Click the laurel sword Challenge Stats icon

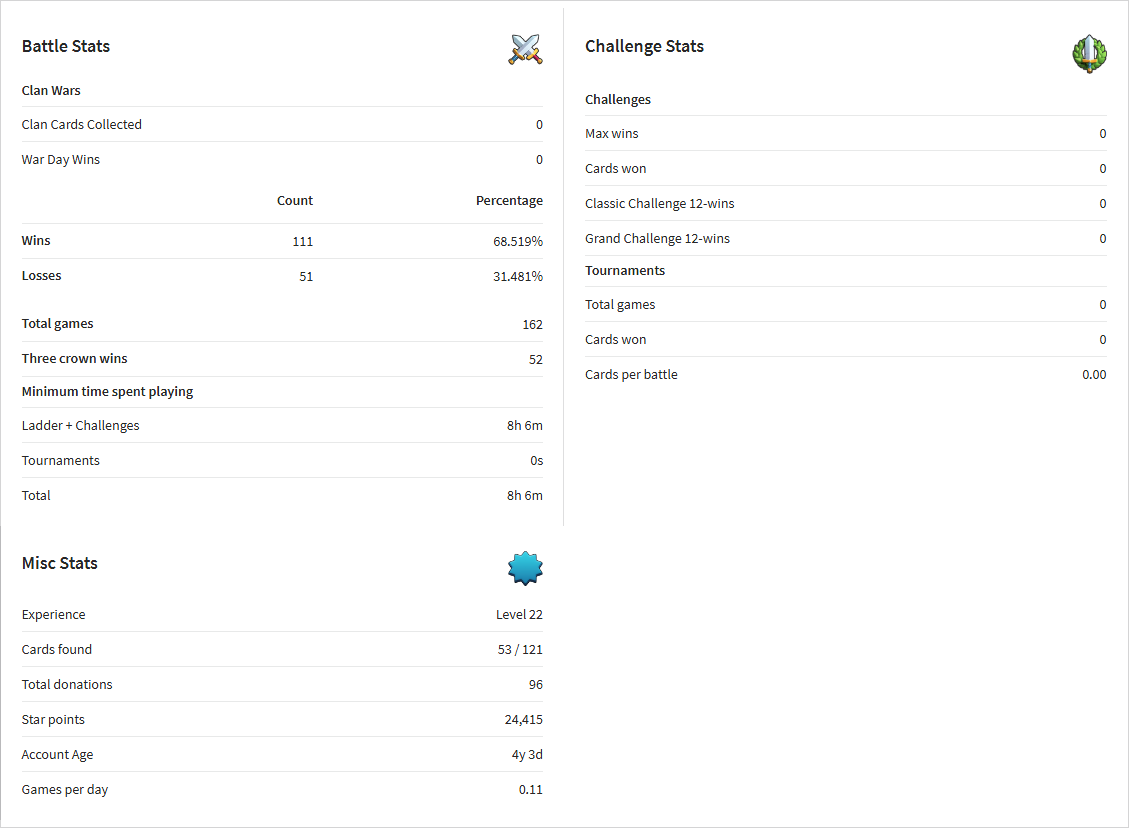click(1089, 54)
